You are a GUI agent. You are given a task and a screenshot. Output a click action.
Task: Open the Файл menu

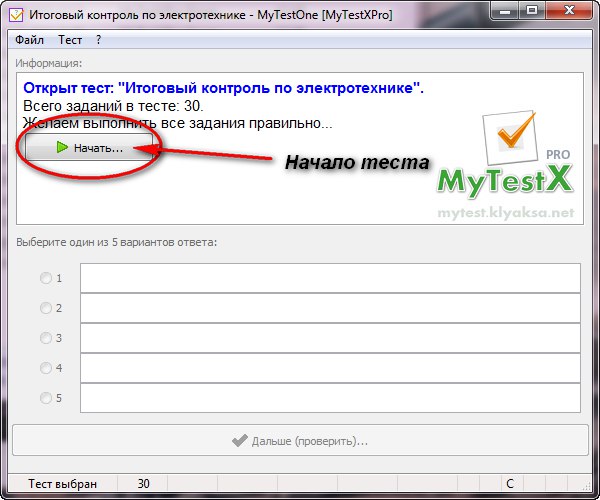point(30,40)
